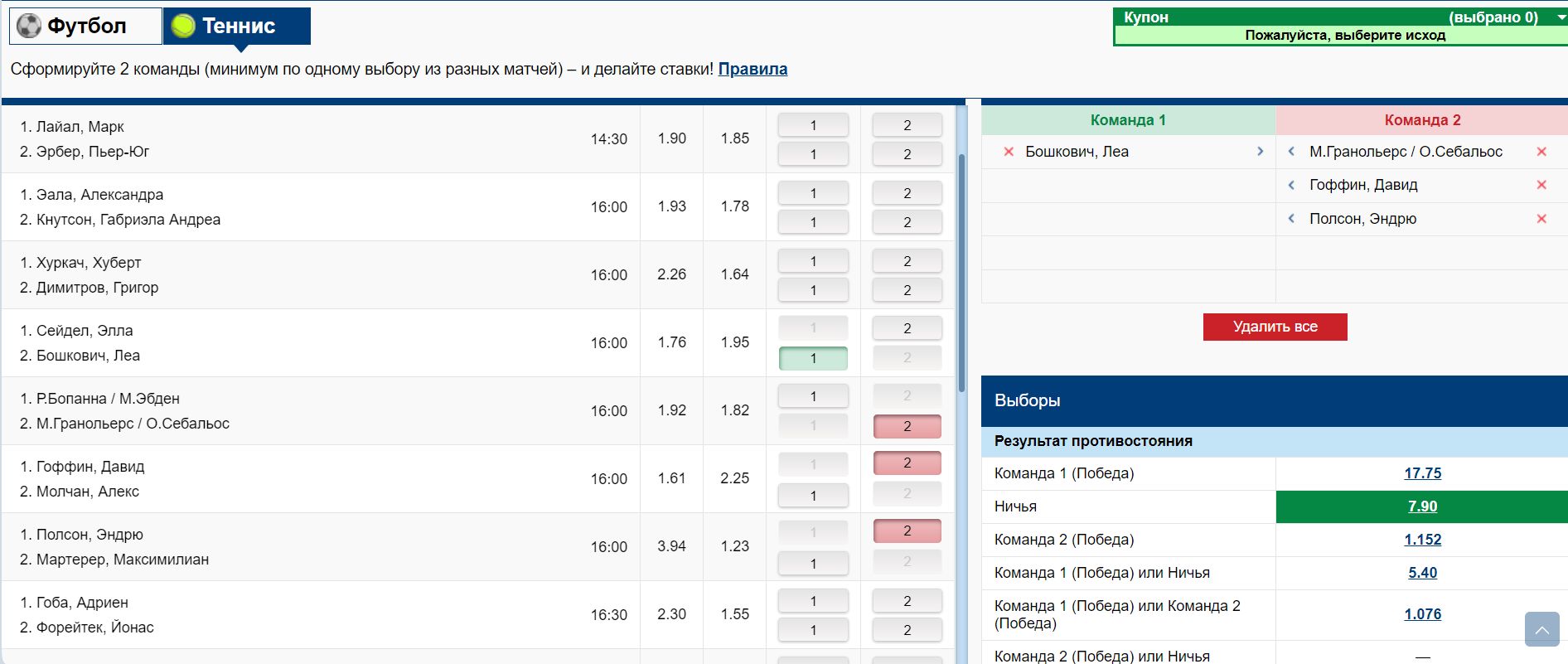
Task: Add Хуркач, Хуберт to team 1
Action: [x=813, y=261]
